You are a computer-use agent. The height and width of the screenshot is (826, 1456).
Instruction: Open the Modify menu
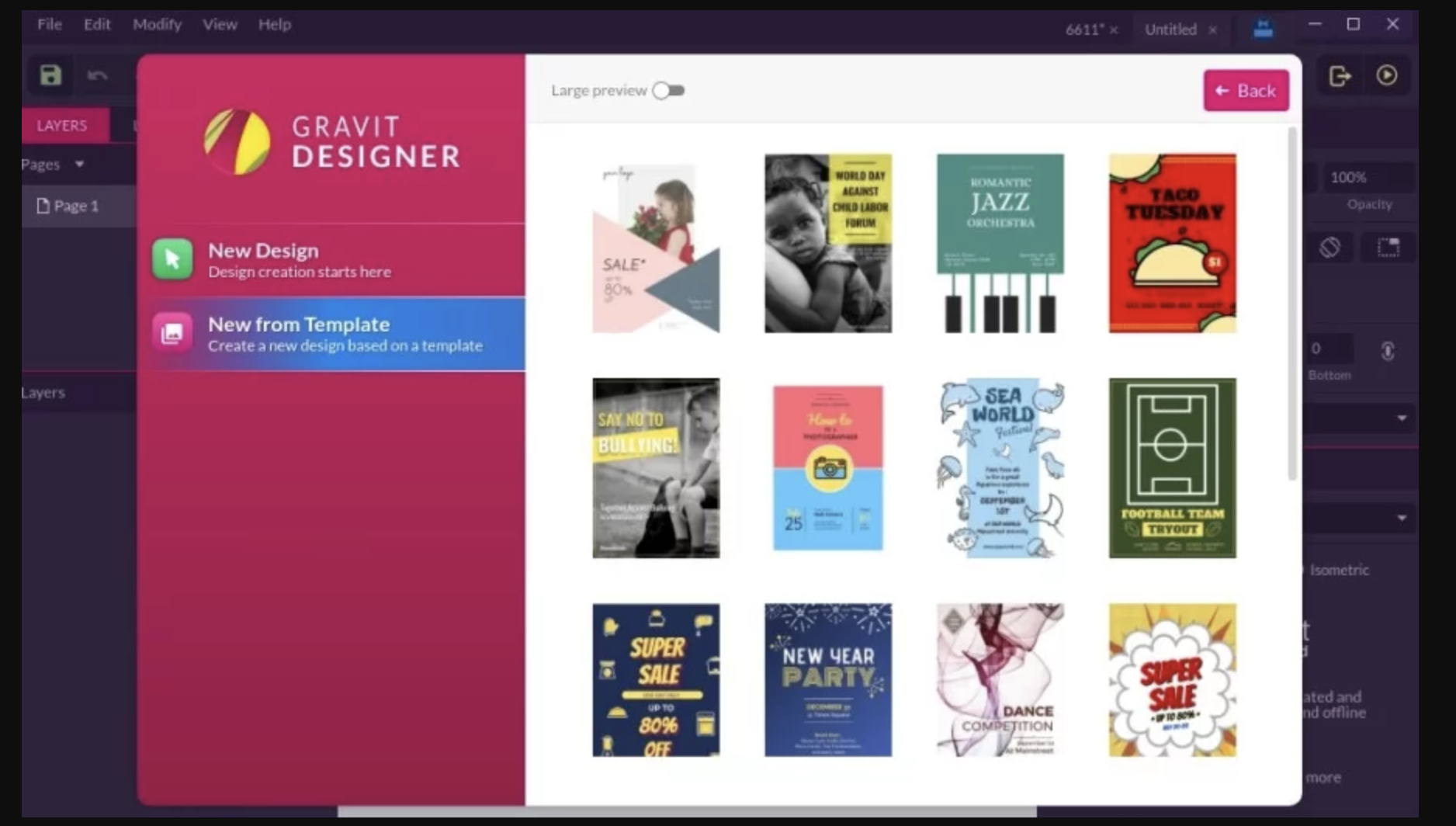[x=157, y=24]
